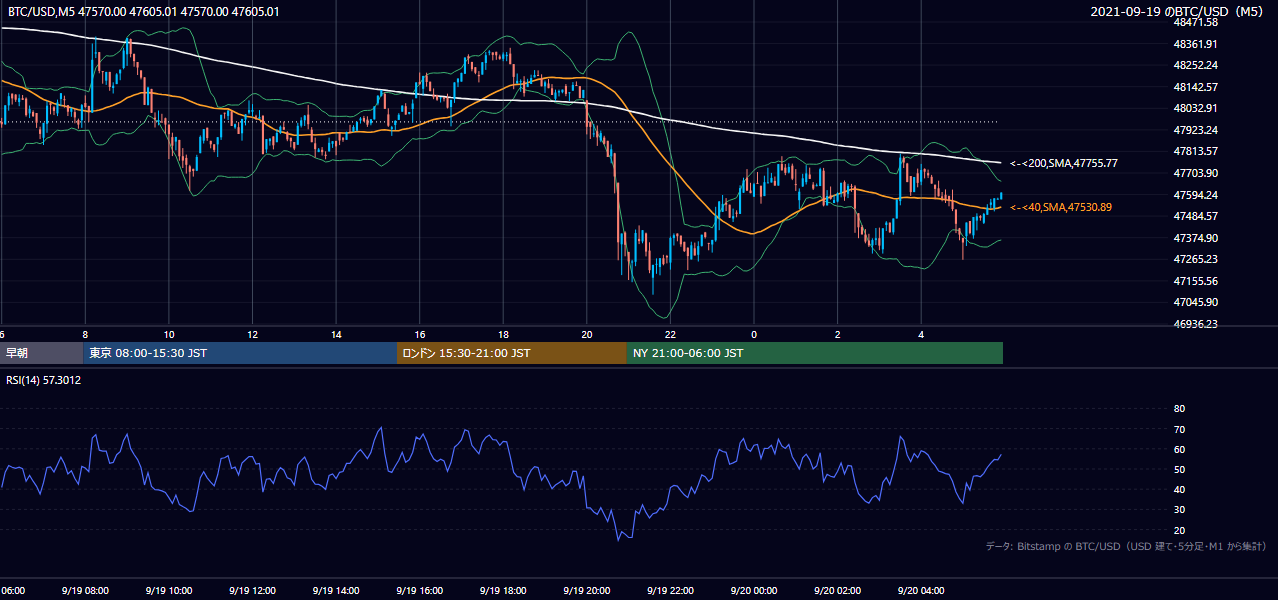
Task: Select the 200 SMA label 47755.77
Action: coord(1064,163)
